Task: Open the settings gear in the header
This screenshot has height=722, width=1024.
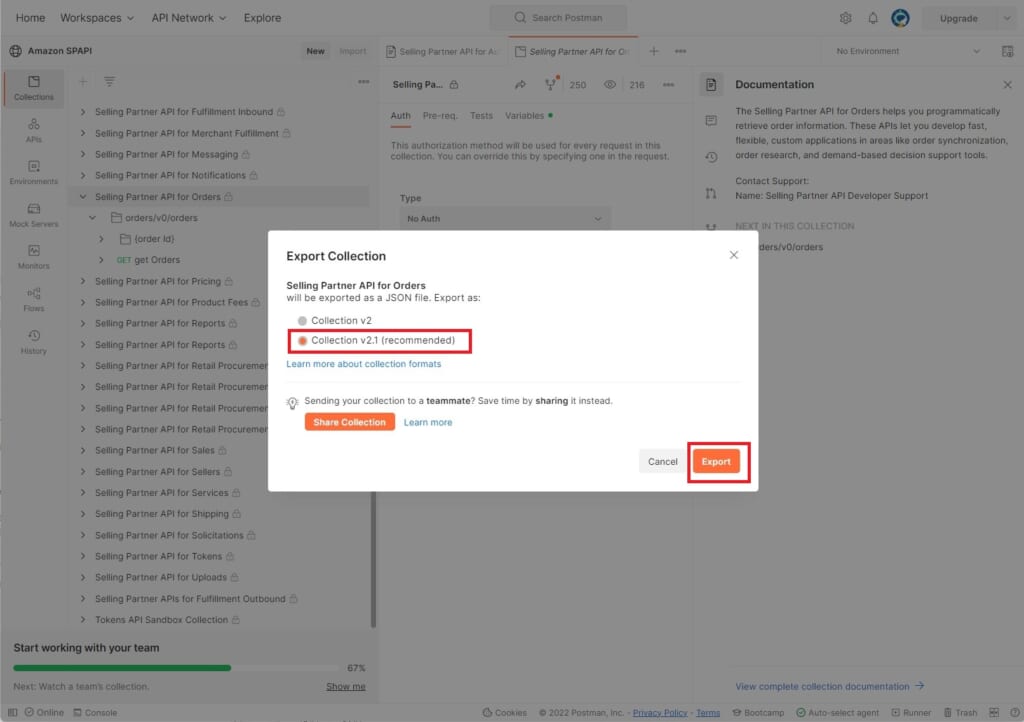Action: [x=846, y=18]
